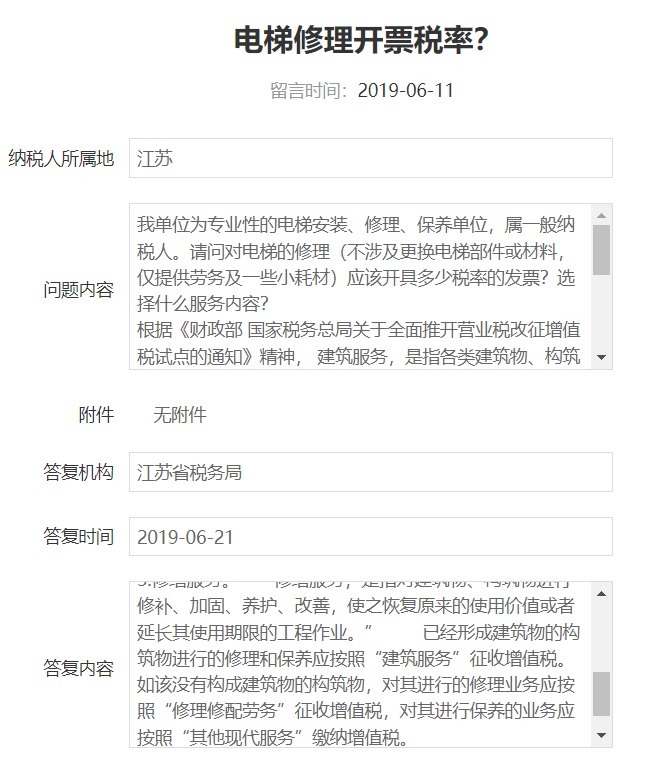Click the 纳税人所属地 field showing 江苏

(x=370, y=158)
